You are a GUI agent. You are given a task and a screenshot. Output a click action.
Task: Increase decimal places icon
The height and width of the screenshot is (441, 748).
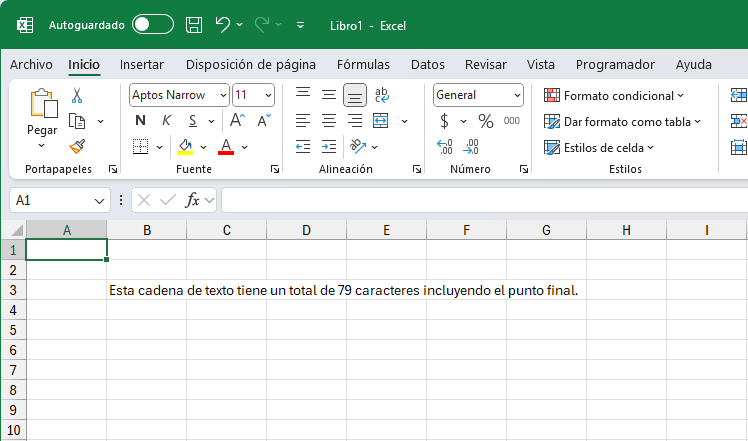click(445, 147)
